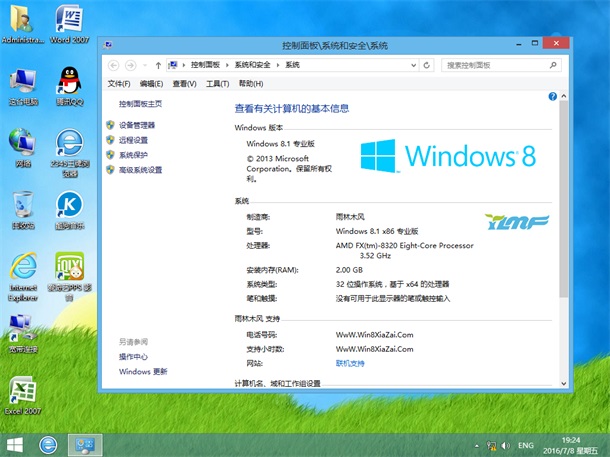The image size is (610, 457).
Task: Click the volume speaker tray icon
Action: pyautogui.click(x=504, y=444)
